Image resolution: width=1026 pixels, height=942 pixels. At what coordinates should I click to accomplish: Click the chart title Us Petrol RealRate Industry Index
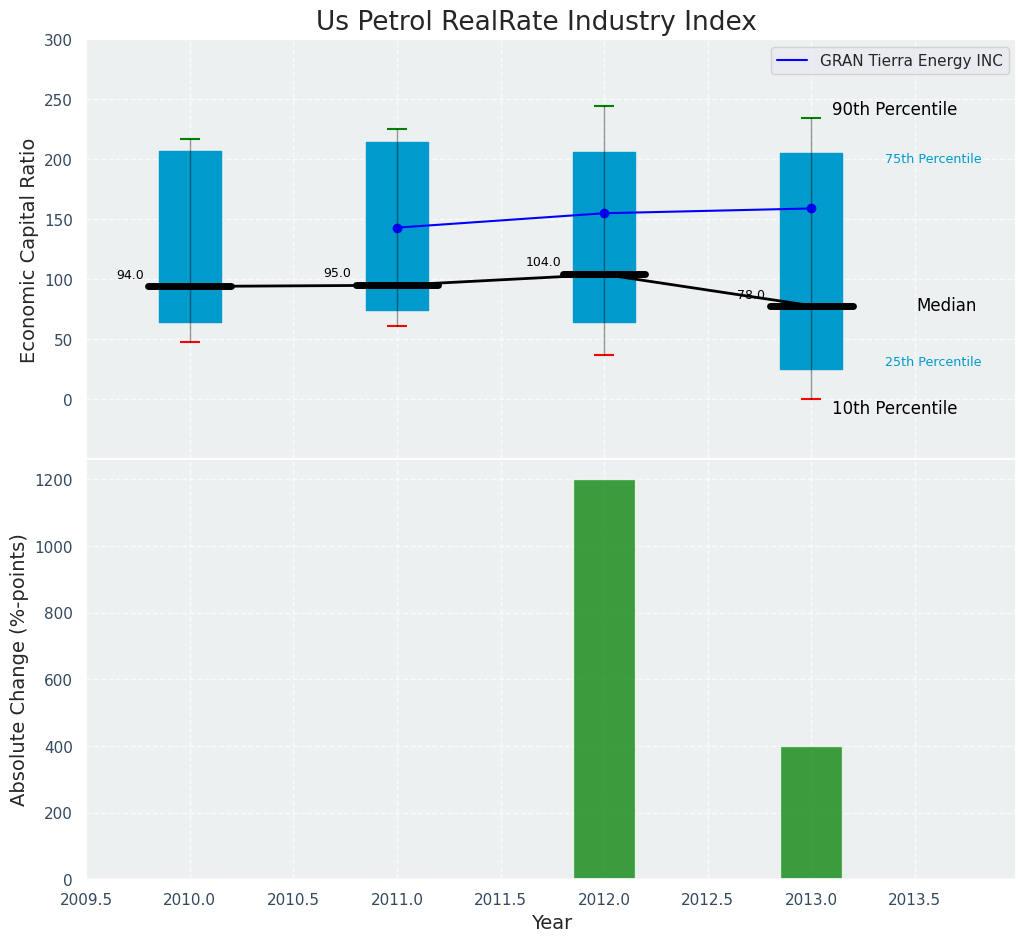(x=536, y=22)
